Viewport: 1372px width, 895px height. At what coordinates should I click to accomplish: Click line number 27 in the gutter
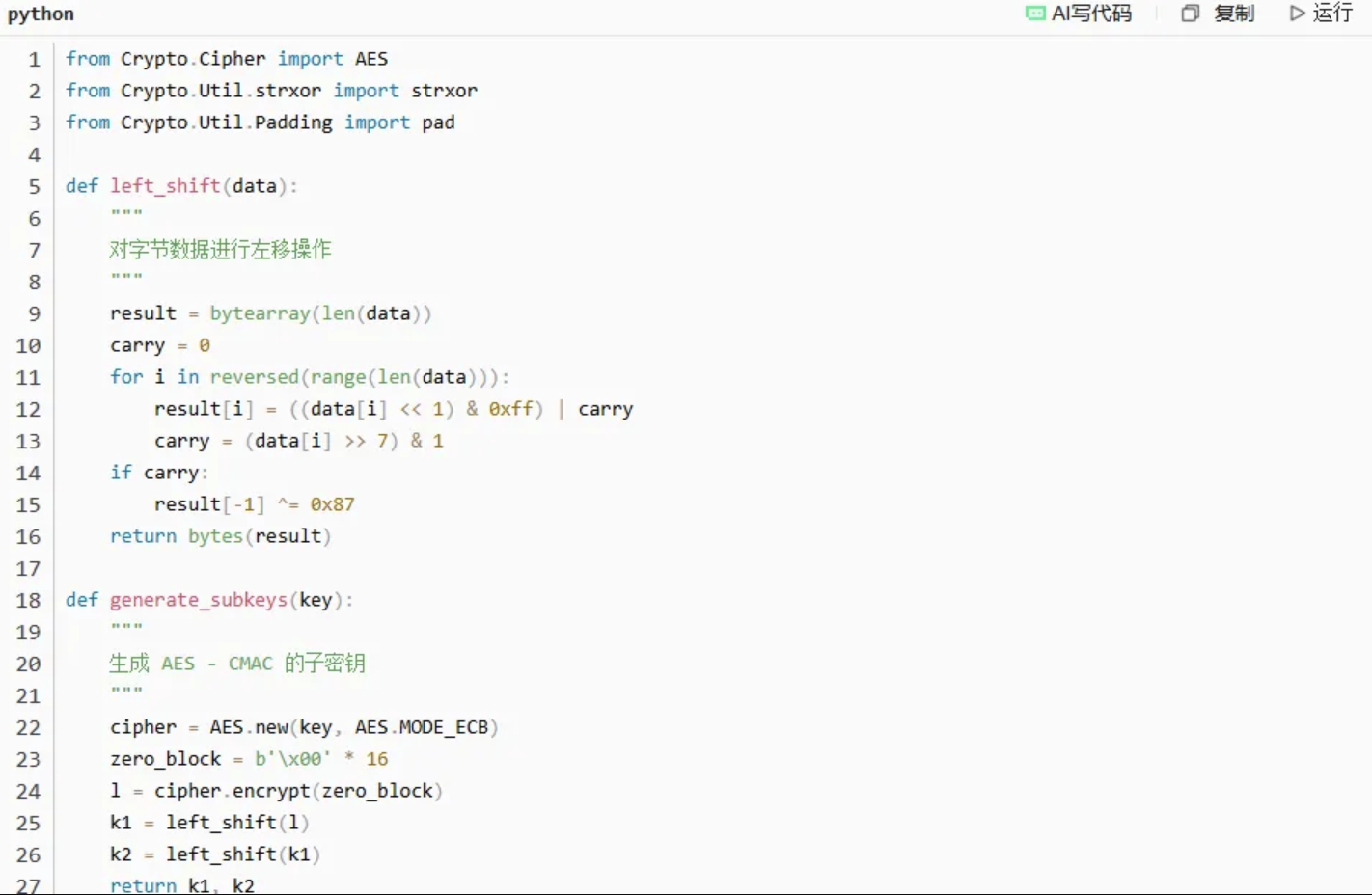(x=28, y=885)
